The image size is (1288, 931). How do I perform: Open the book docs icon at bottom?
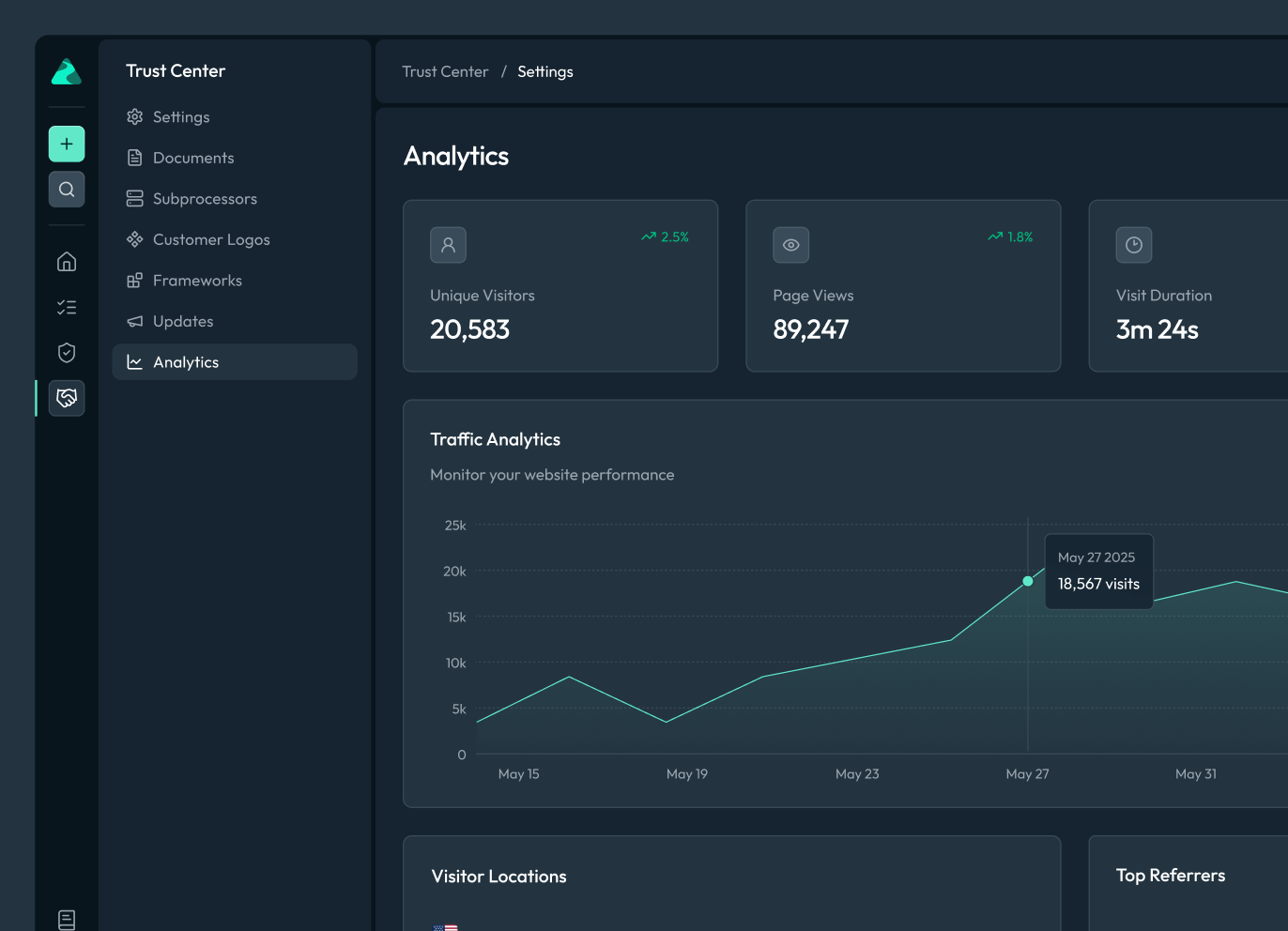coord(67,920)
